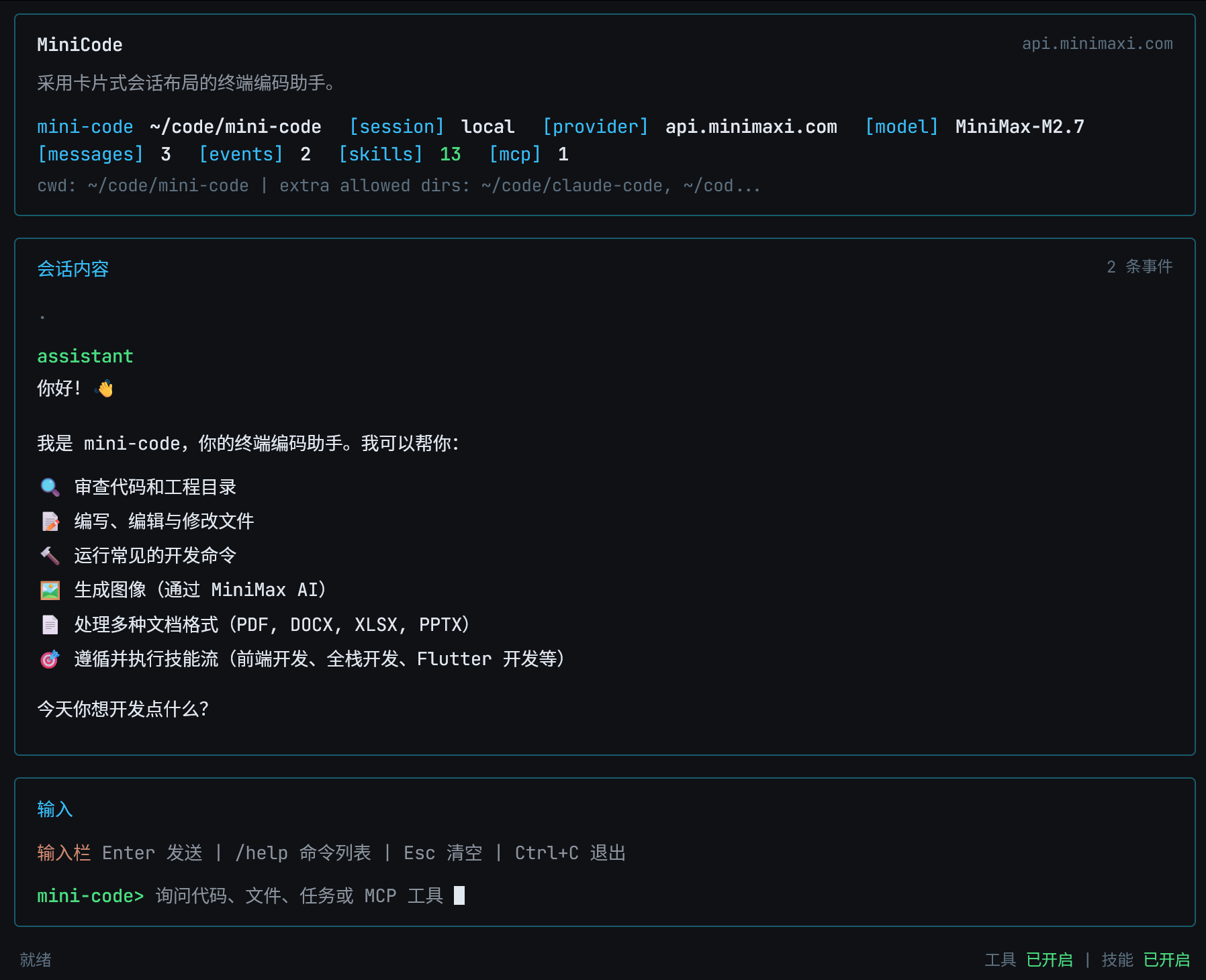Click the image generation picture icon
This screenshot has width=1206, height=980.
pos(50,590)
